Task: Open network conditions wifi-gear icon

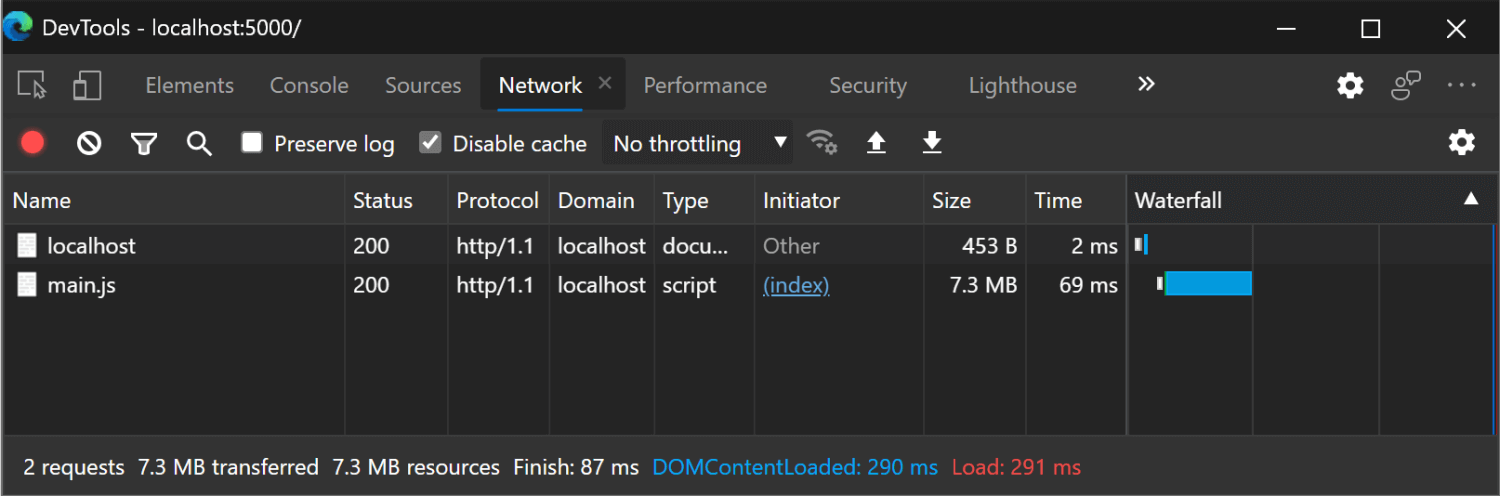Action: click(x=822, y=143)
